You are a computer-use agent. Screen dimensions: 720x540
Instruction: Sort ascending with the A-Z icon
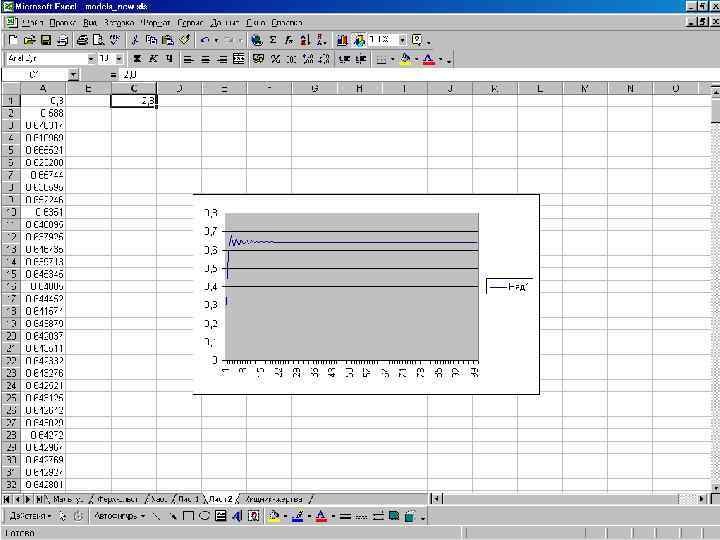pos(305,40)
